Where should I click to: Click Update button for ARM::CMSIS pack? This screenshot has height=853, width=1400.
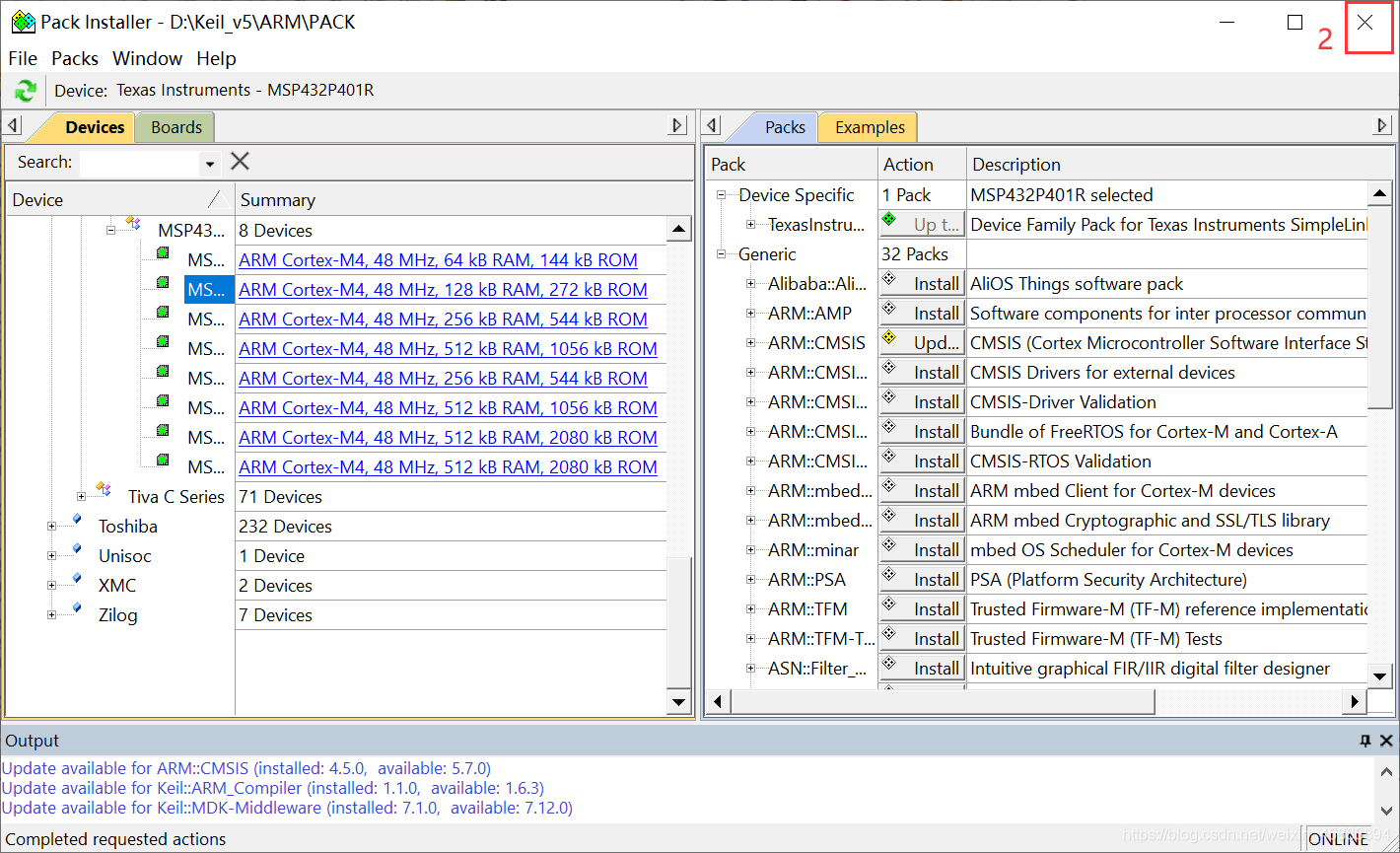pyautogui.click(x=922, y=343)
